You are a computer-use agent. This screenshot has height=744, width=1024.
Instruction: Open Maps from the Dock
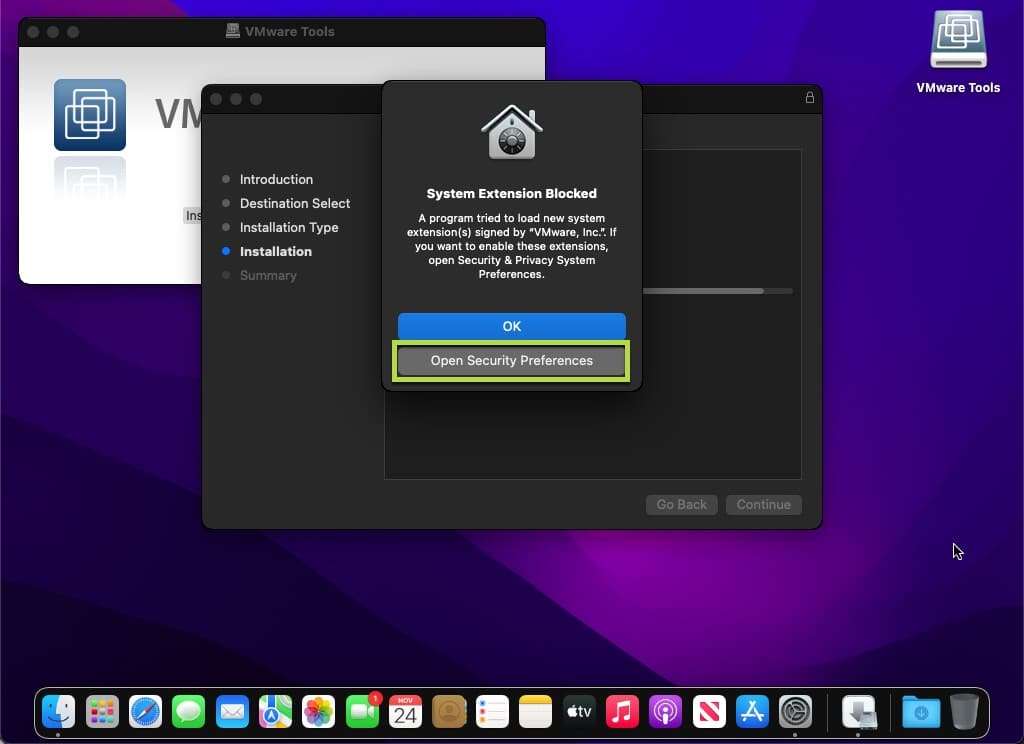pyautogui.click(x=275, y=711)
